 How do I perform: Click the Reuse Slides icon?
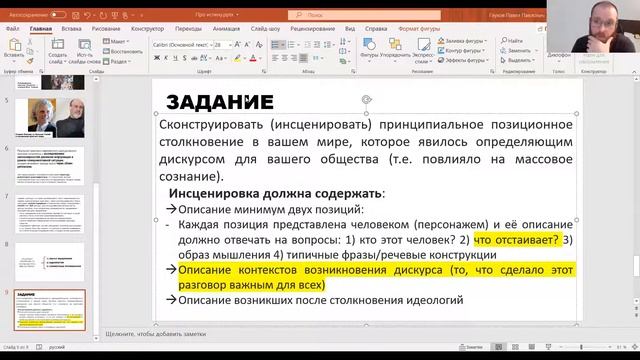coord(84,44)
